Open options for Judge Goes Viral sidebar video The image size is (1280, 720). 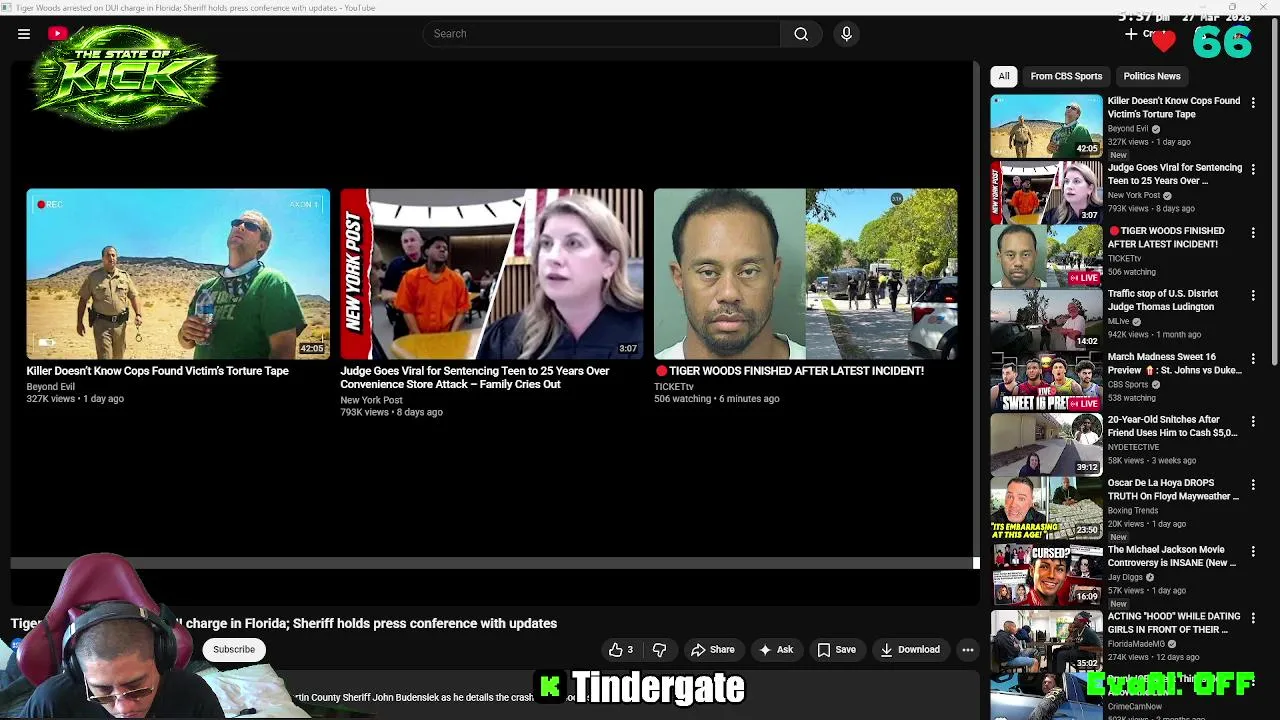(1253, 169)
